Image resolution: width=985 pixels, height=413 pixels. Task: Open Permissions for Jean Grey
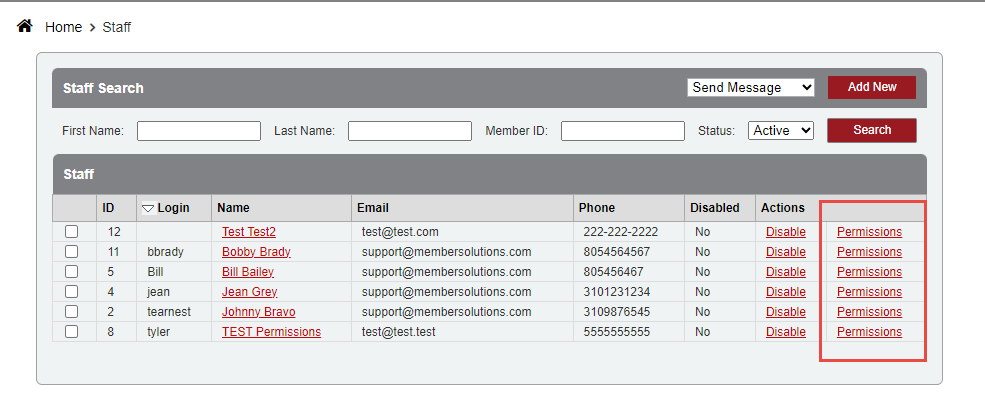[869, 291]
